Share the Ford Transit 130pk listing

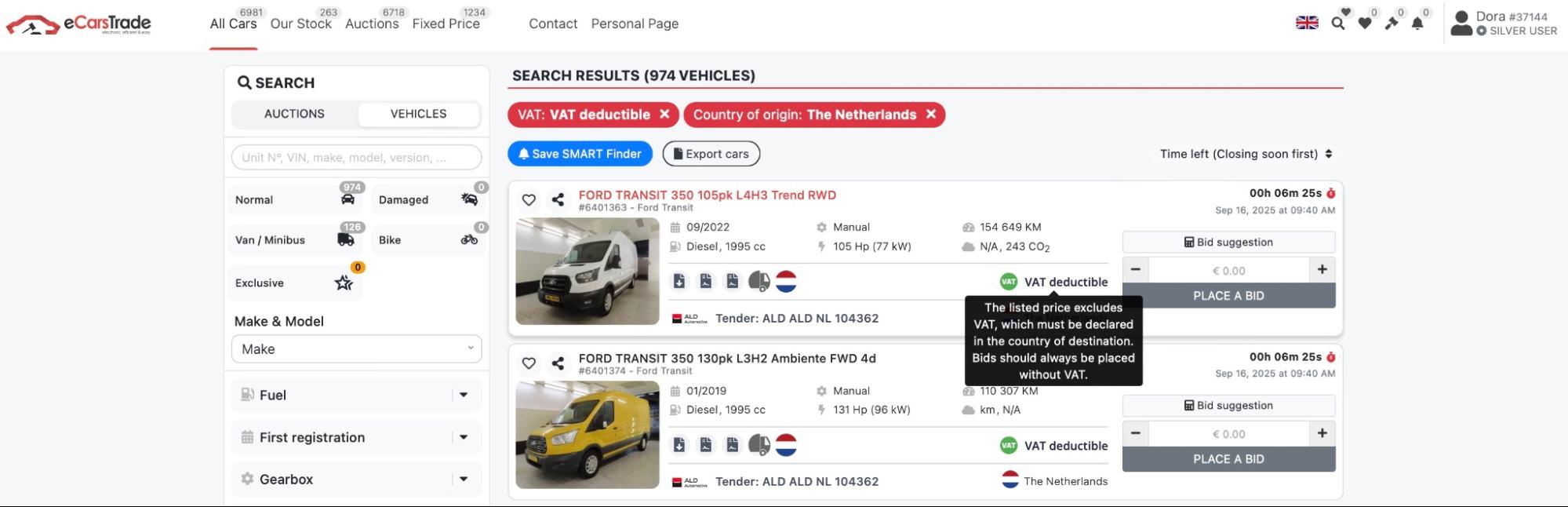[x=558, y=363]
